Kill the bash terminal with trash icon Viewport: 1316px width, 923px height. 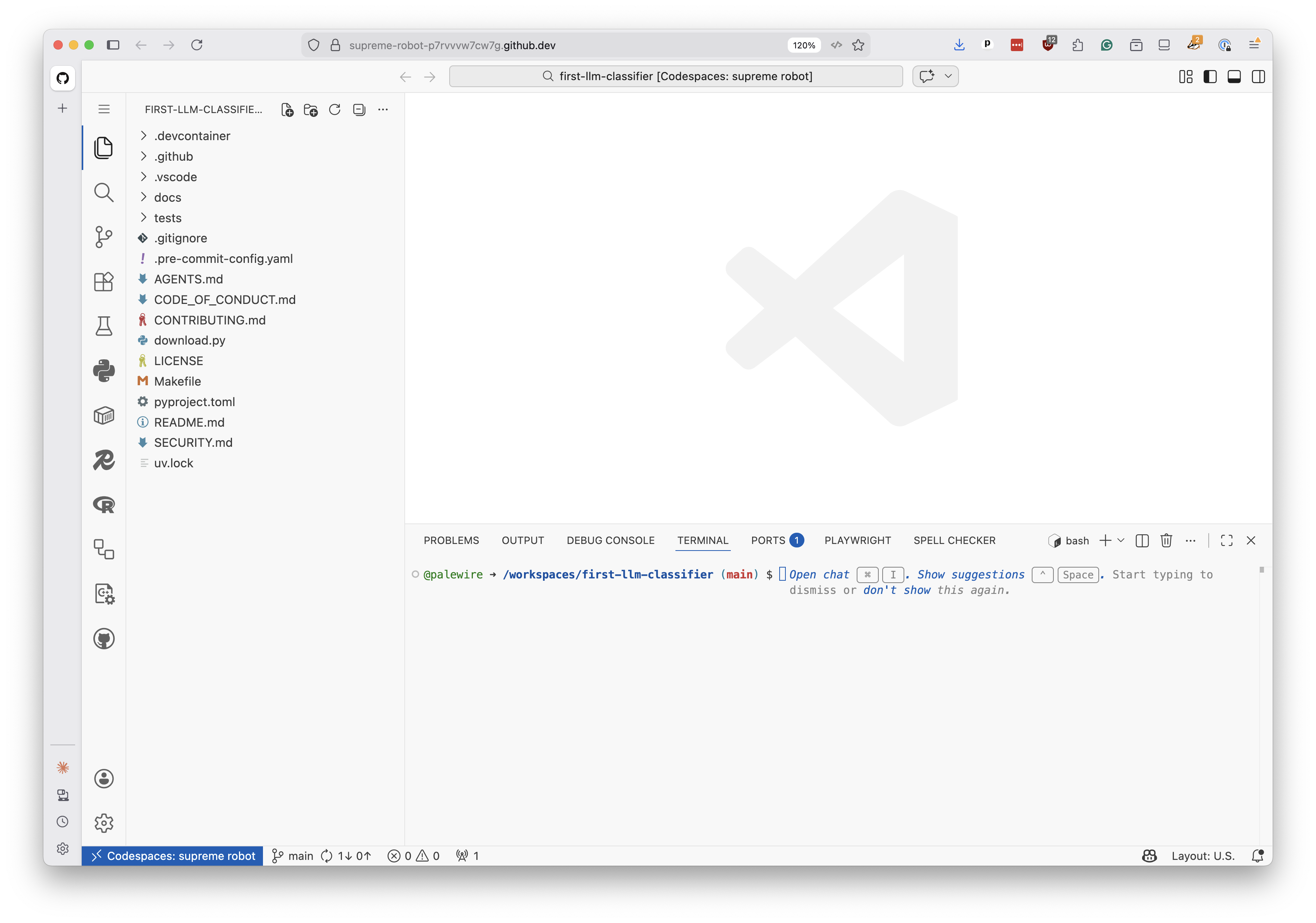[x=1167, y=540]
